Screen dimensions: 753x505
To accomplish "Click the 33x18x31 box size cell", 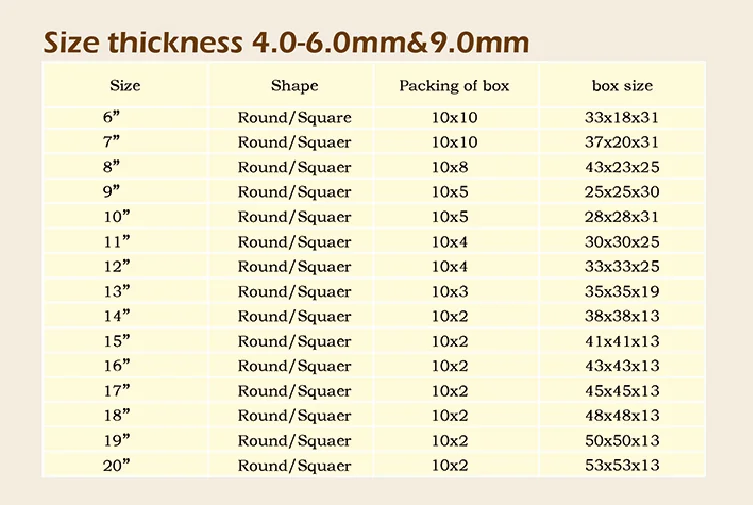I will [622, 117].
